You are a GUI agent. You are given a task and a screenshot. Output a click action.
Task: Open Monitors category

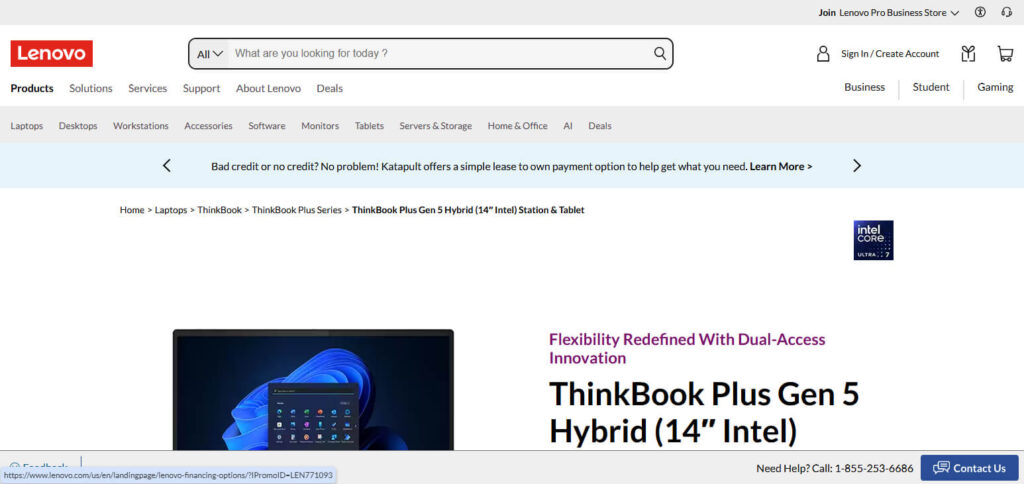click(320, 126)
